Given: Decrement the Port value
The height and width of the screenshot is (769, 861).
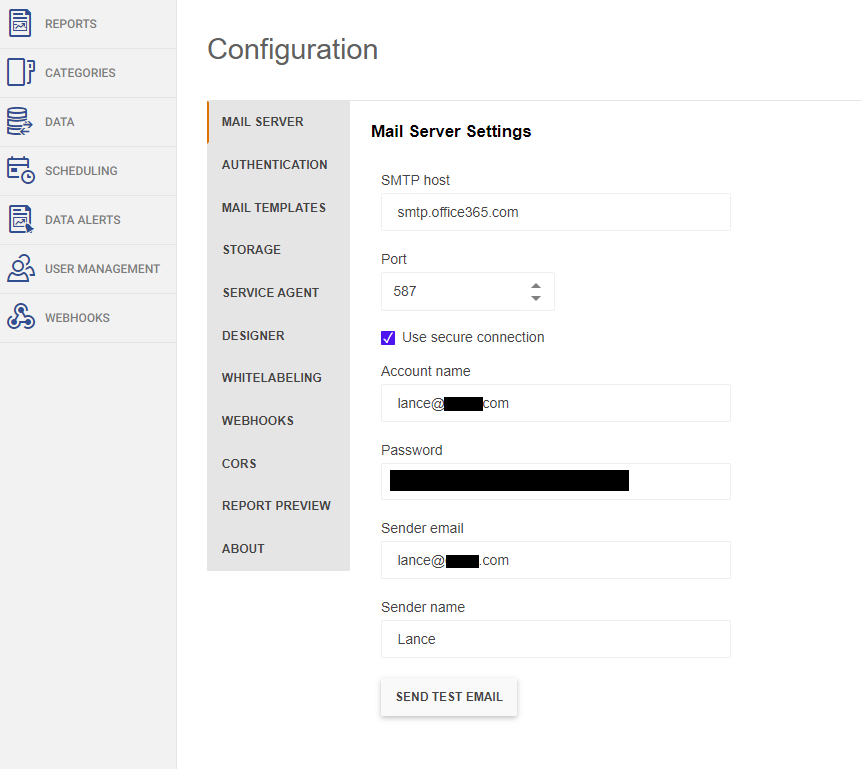Looking at the screenshot, I should [x=536, y=297].
